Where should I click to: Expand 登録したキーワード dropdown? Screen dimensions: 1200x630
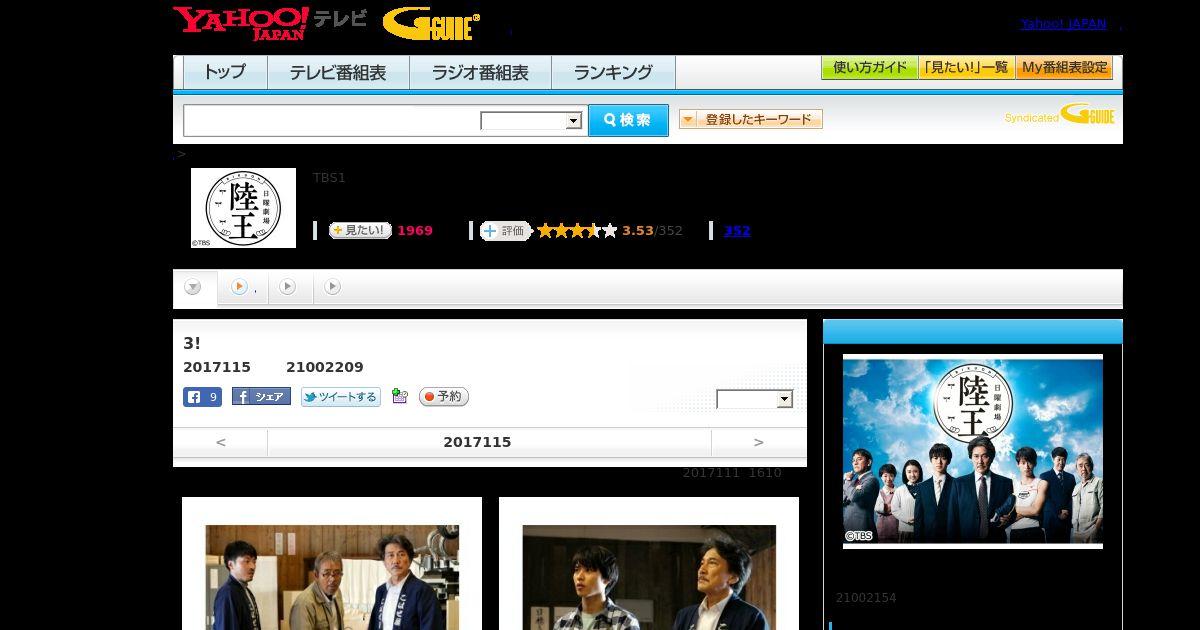(750, 119)
